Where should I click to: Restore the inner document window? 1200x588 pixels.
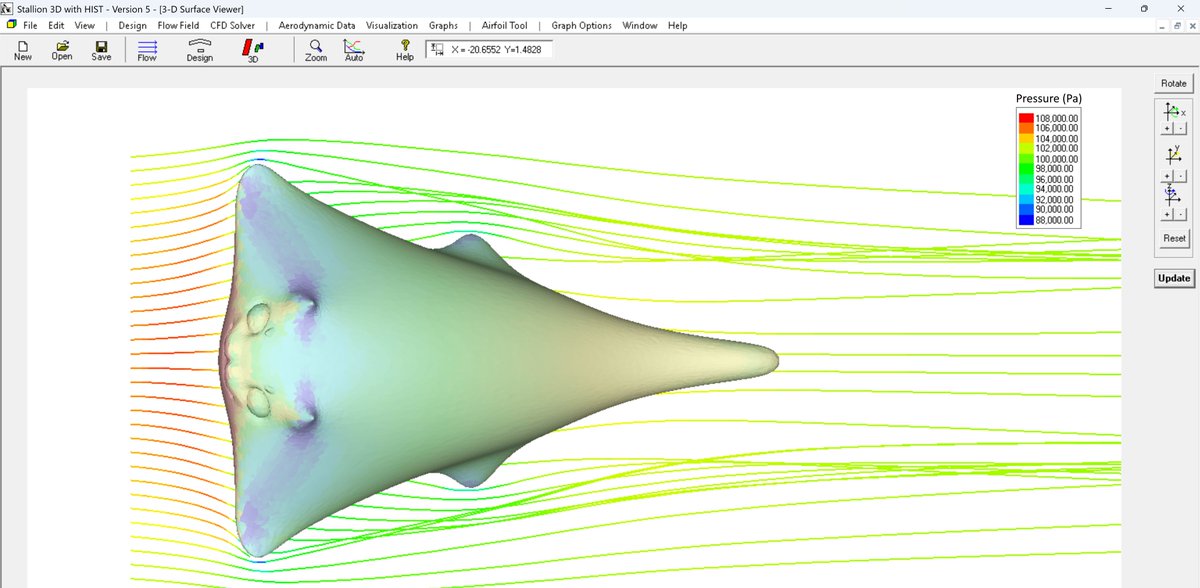click(1176, 25)
